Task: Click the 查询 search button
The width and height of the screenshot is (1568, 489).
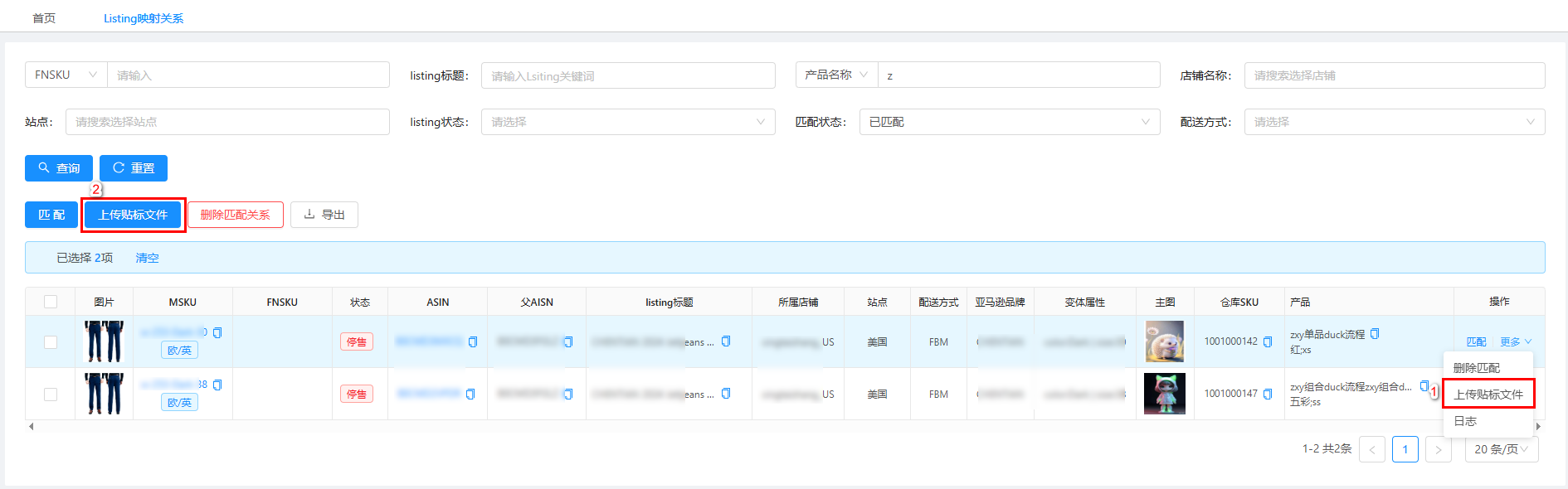Action: (59, 168)
